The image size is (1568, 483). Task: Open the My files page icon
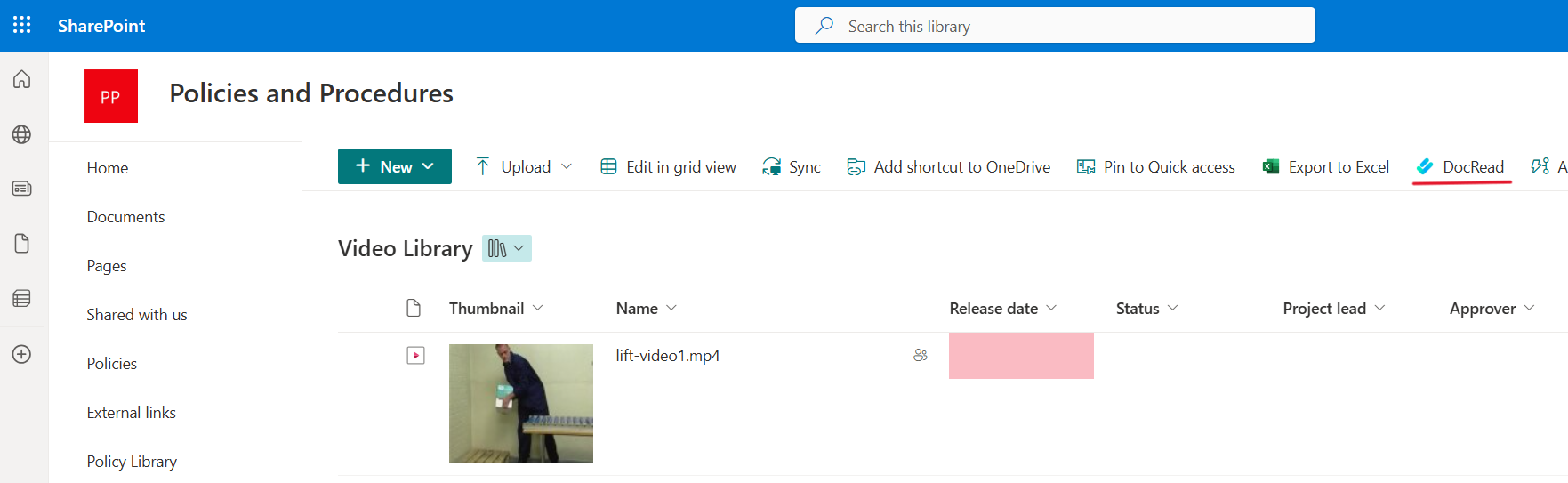pos(22,244)
